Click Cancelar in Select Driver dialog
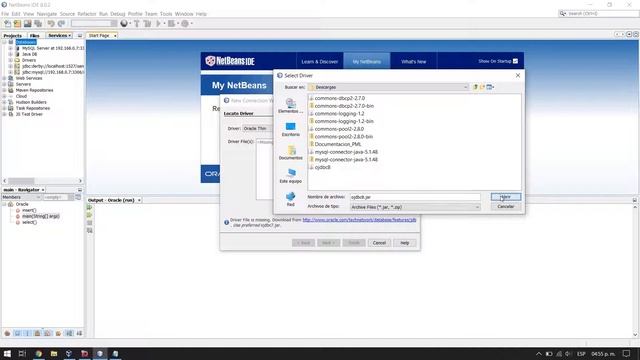 point(506,207)
